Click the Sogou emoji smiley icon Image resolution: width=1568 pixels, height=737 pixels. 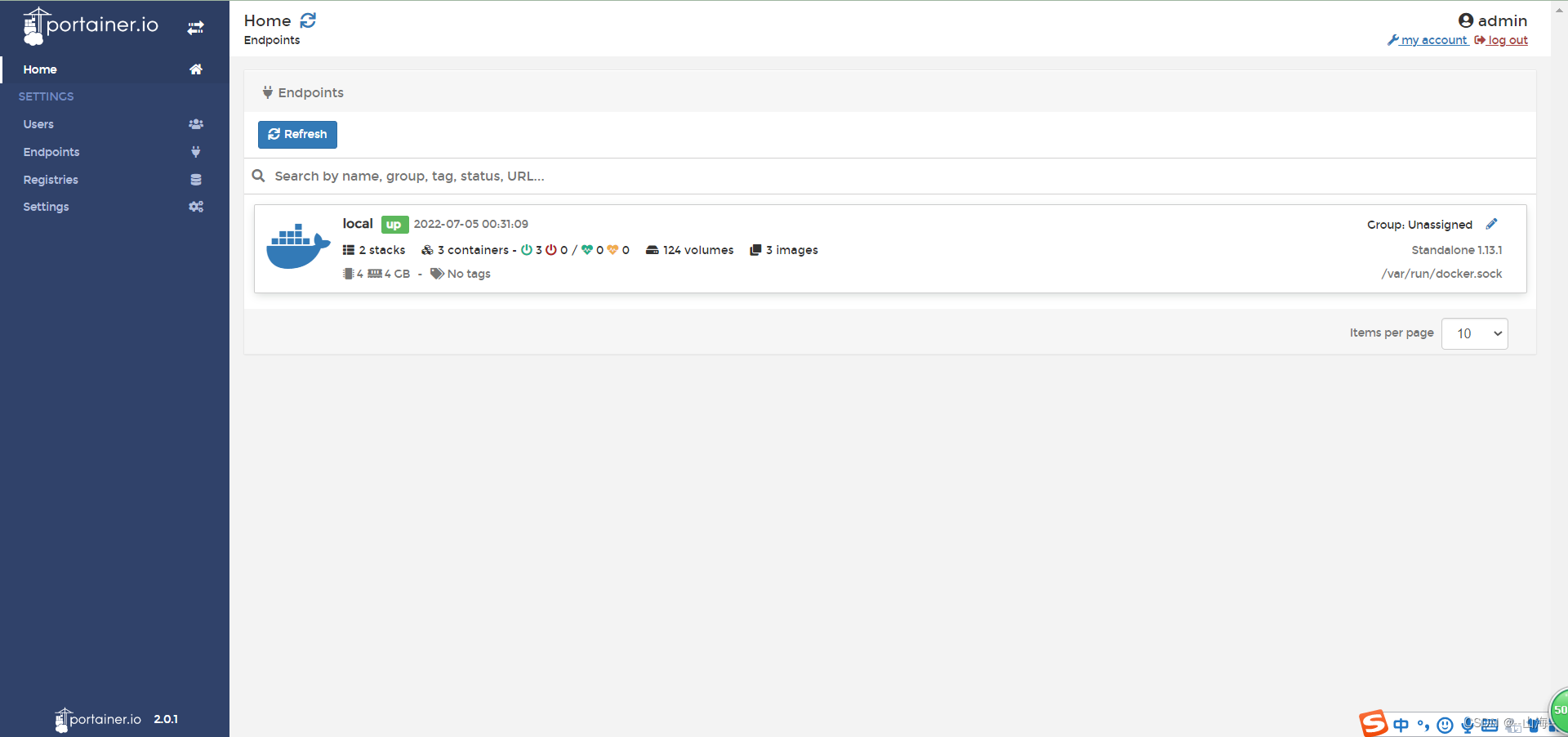point(1445,725)
